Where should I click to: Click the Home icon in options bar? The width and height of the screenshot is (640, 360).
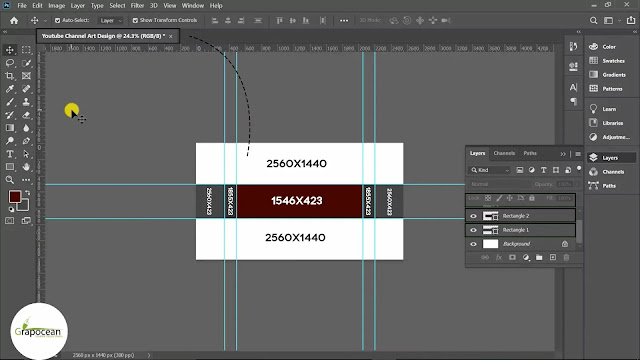click(14, 20)
